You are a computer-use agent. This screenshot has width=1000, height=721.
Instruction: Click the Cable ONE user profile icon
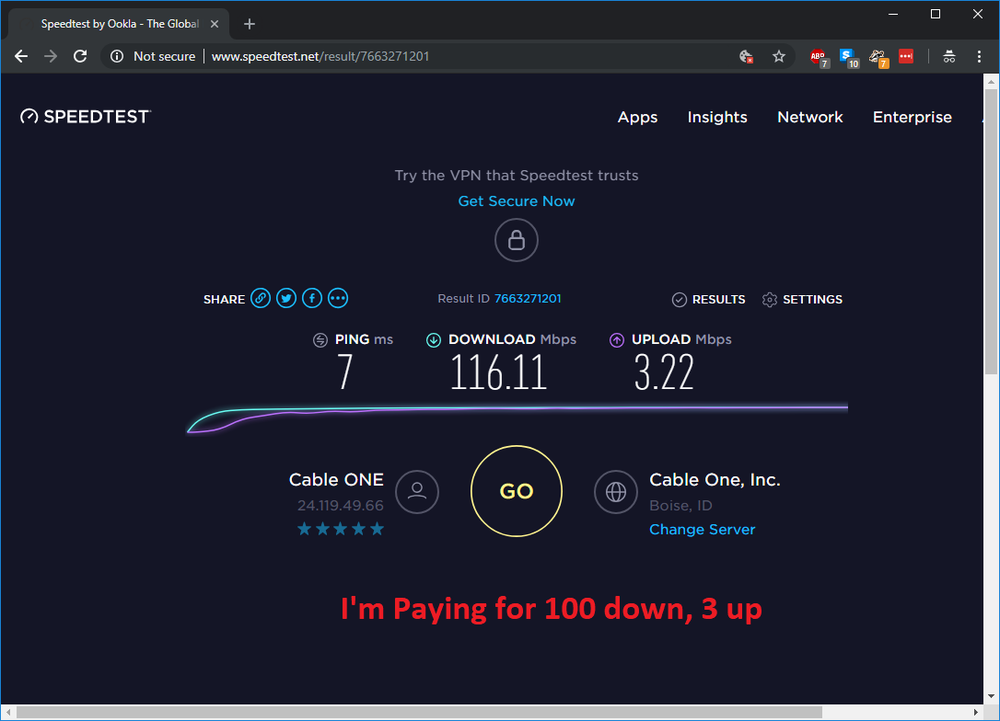417,491
